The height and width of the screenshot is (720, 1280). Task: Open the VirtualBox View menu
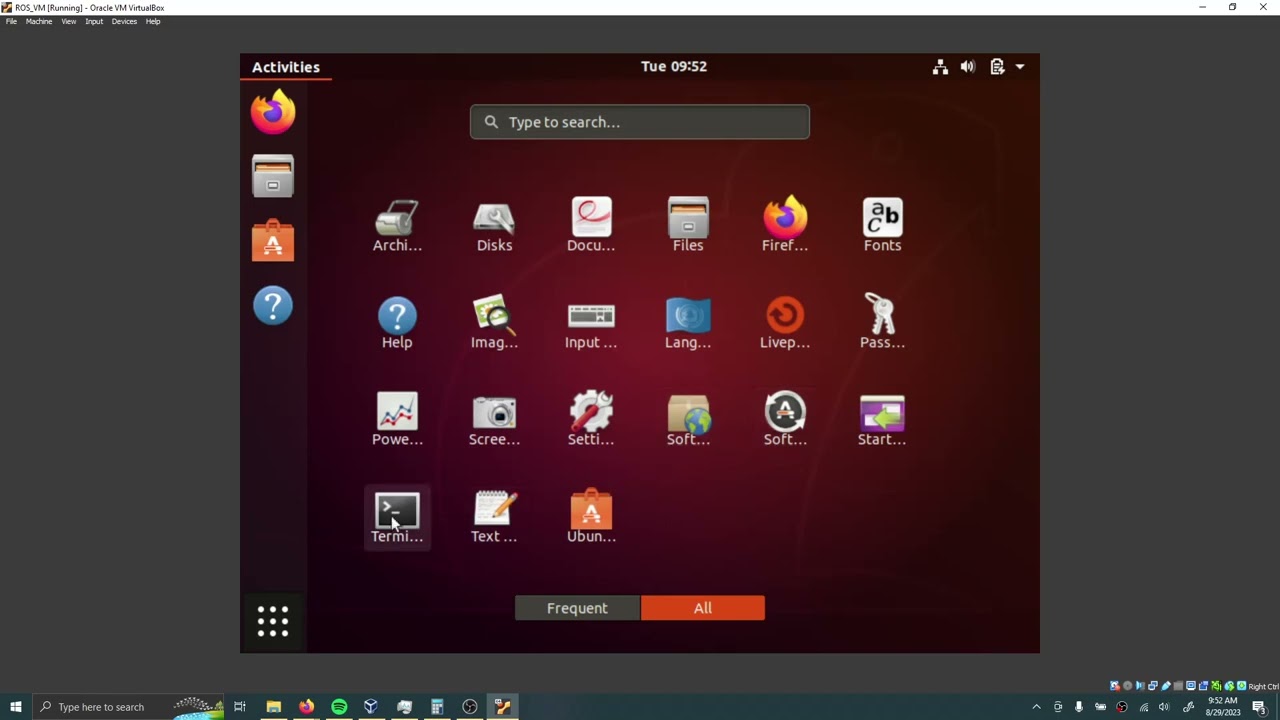pos(69,21)
